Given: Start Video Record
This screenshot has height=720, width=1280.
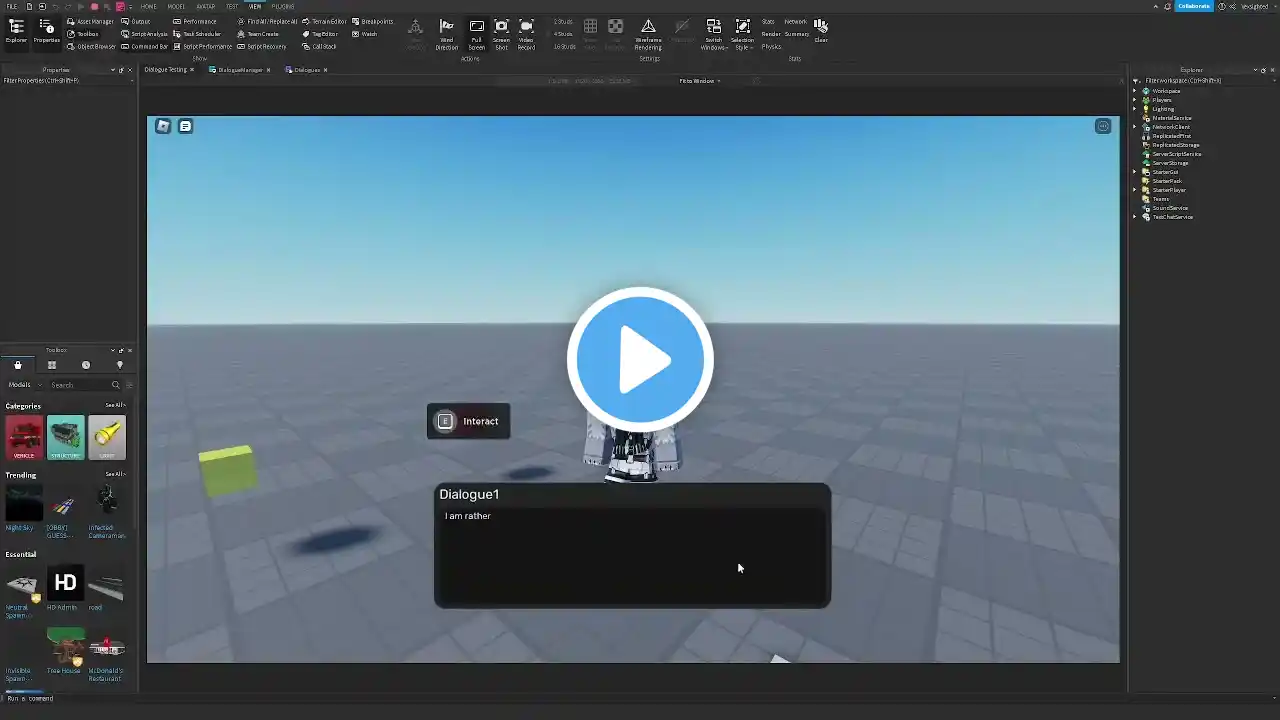Looking at the screenshot, I should pyautogui.click(x=527, y=33).
